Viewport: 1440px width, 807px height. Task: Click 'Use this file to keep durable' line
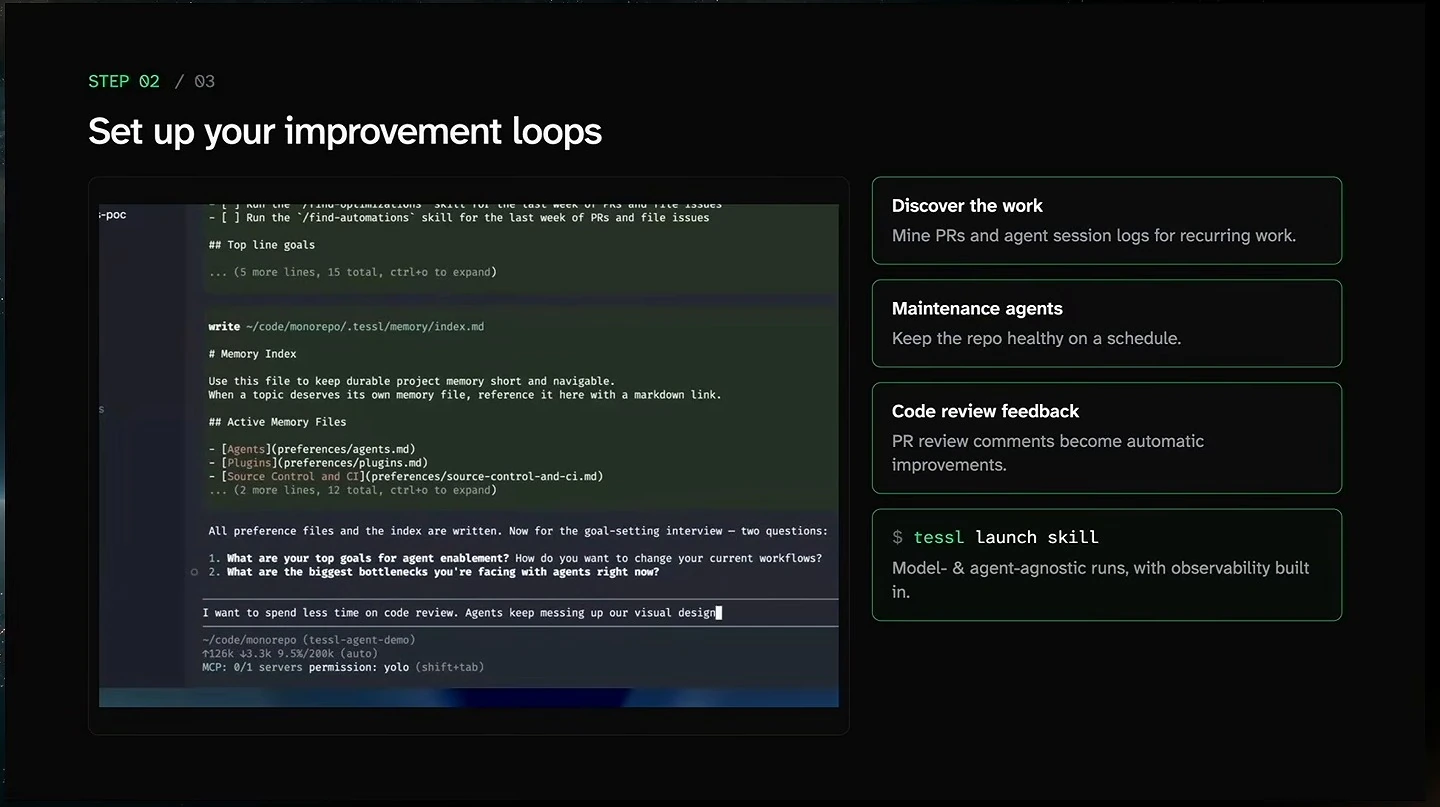pyautogui.click(x=411, y=381)
